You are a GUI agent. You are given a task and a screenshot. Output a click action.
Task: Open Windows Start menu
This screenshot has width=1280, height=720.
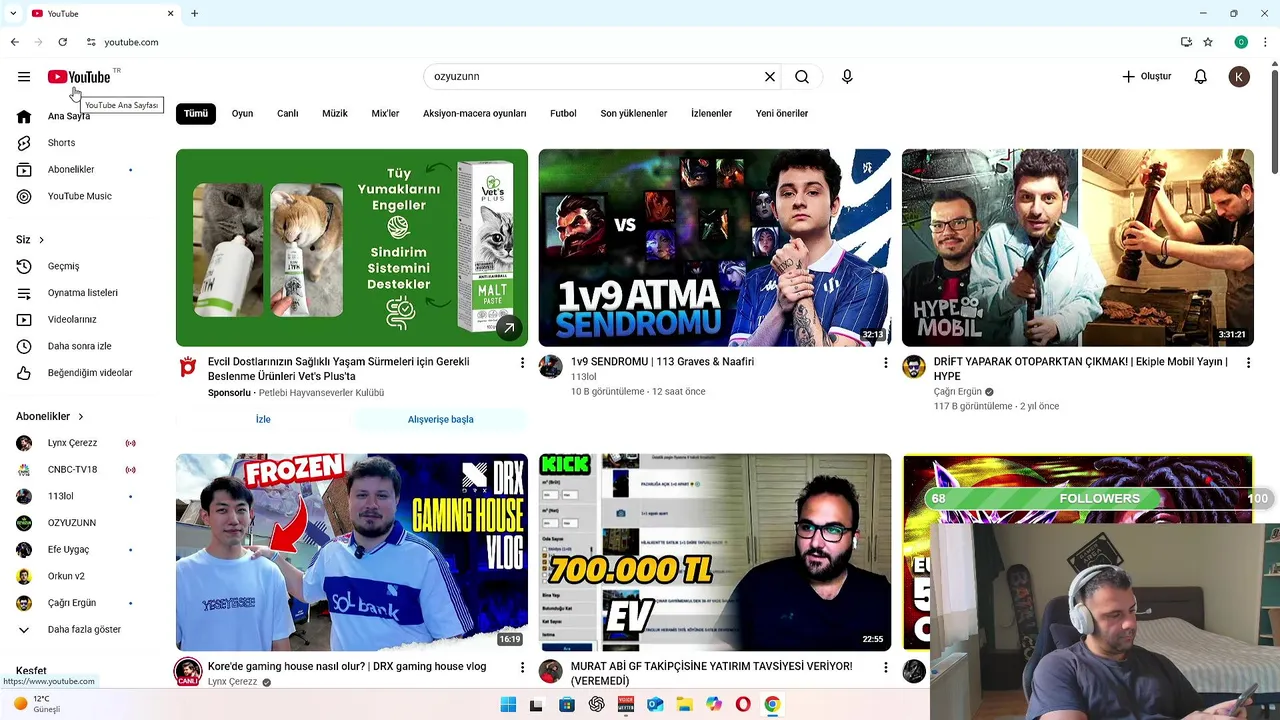coord(508,705)
